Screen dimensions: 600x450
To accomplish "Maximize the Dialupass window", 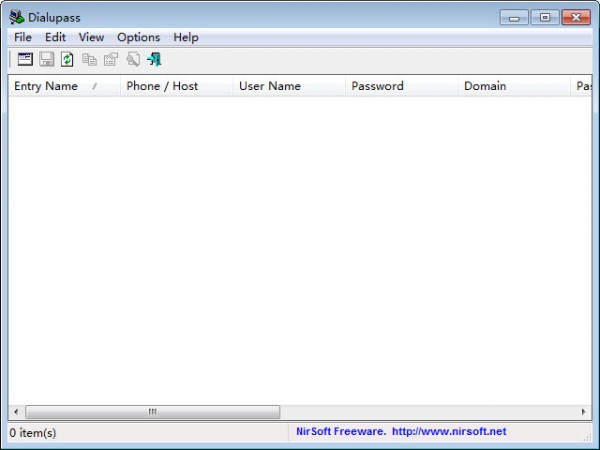I will (x=545, y=18).
